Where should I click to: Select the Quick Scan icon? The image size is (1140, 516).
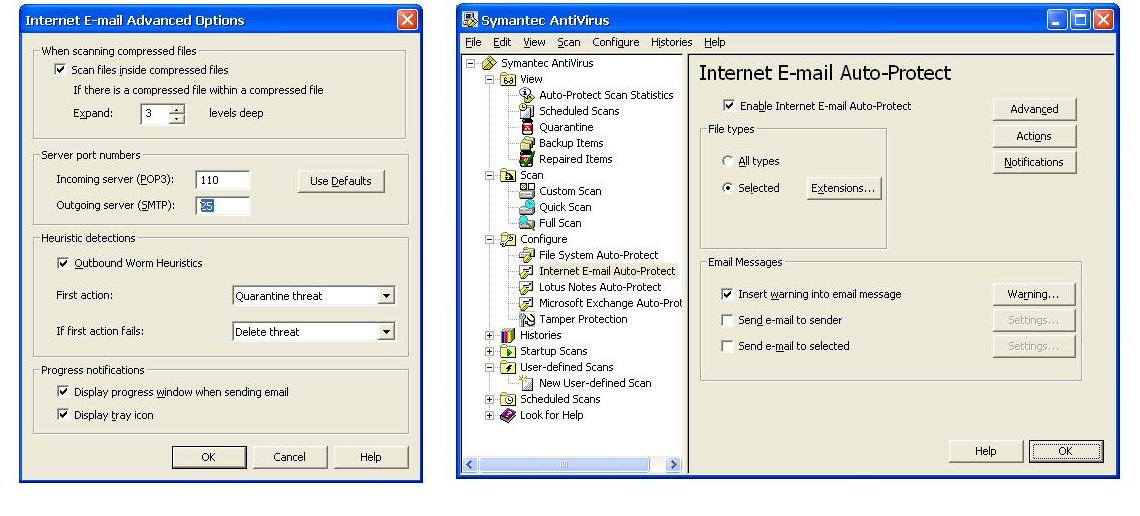point(527,207)
